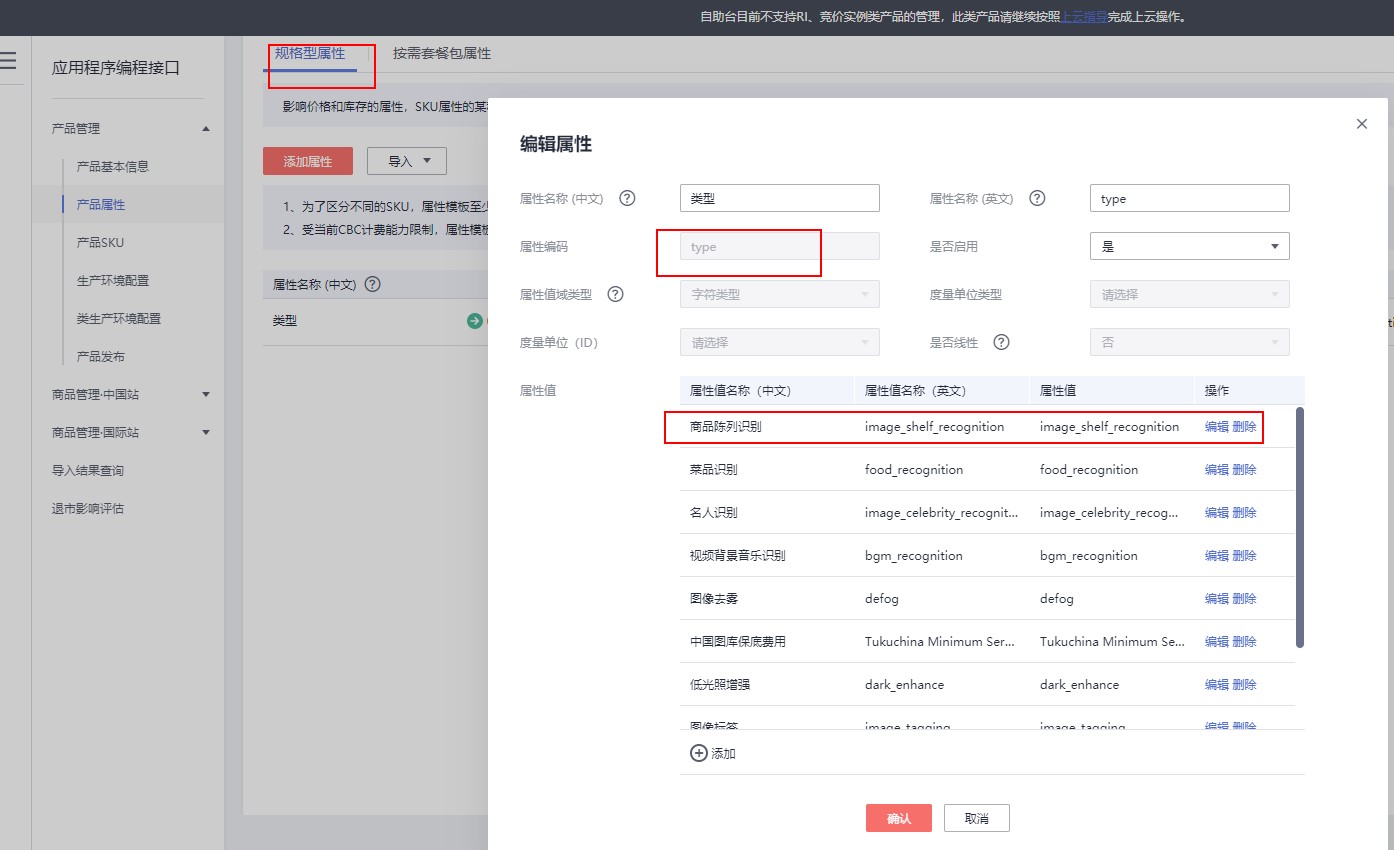Open the 度量单位类型 dropdown
Screen dimensions: 1394x850
pos(1189,294)
